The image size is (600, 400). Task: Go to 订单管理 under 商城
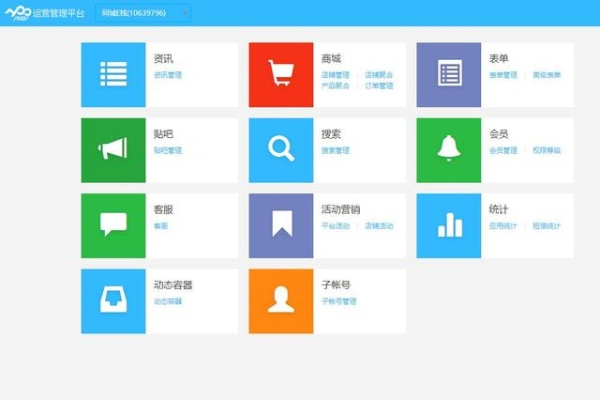pyautogui.click(x=379, y=86)
